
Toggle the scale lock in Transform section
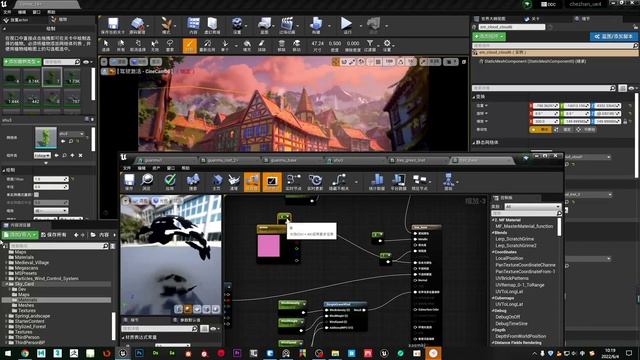point(625,121)
